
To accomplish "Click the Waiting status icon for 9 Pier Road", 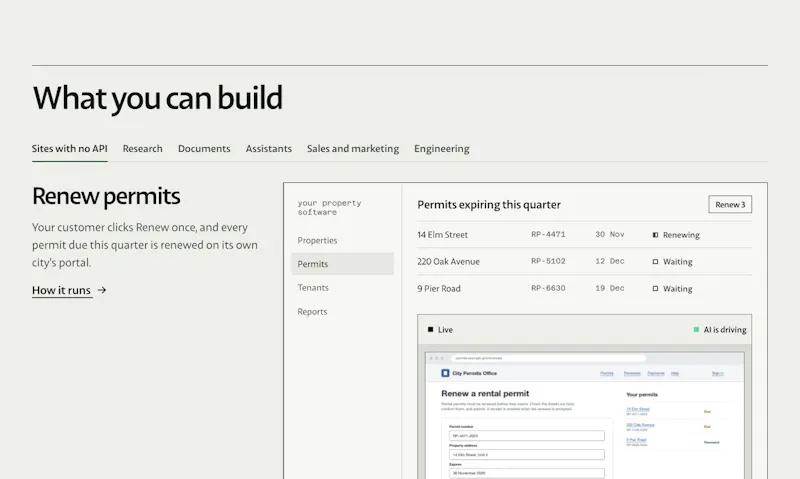I will click(655, 289).
